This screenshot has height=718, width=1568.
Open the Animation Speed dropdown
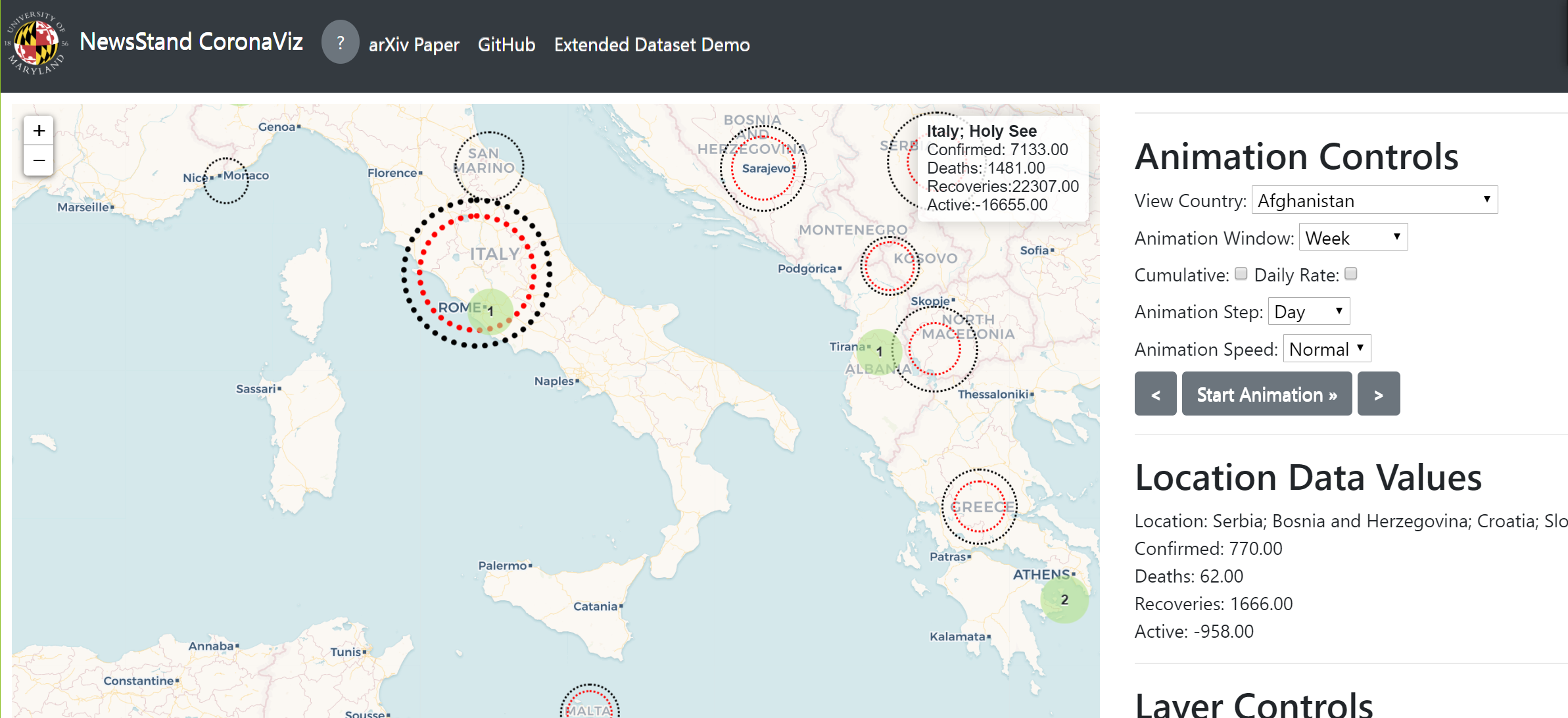click(1327, 348)
